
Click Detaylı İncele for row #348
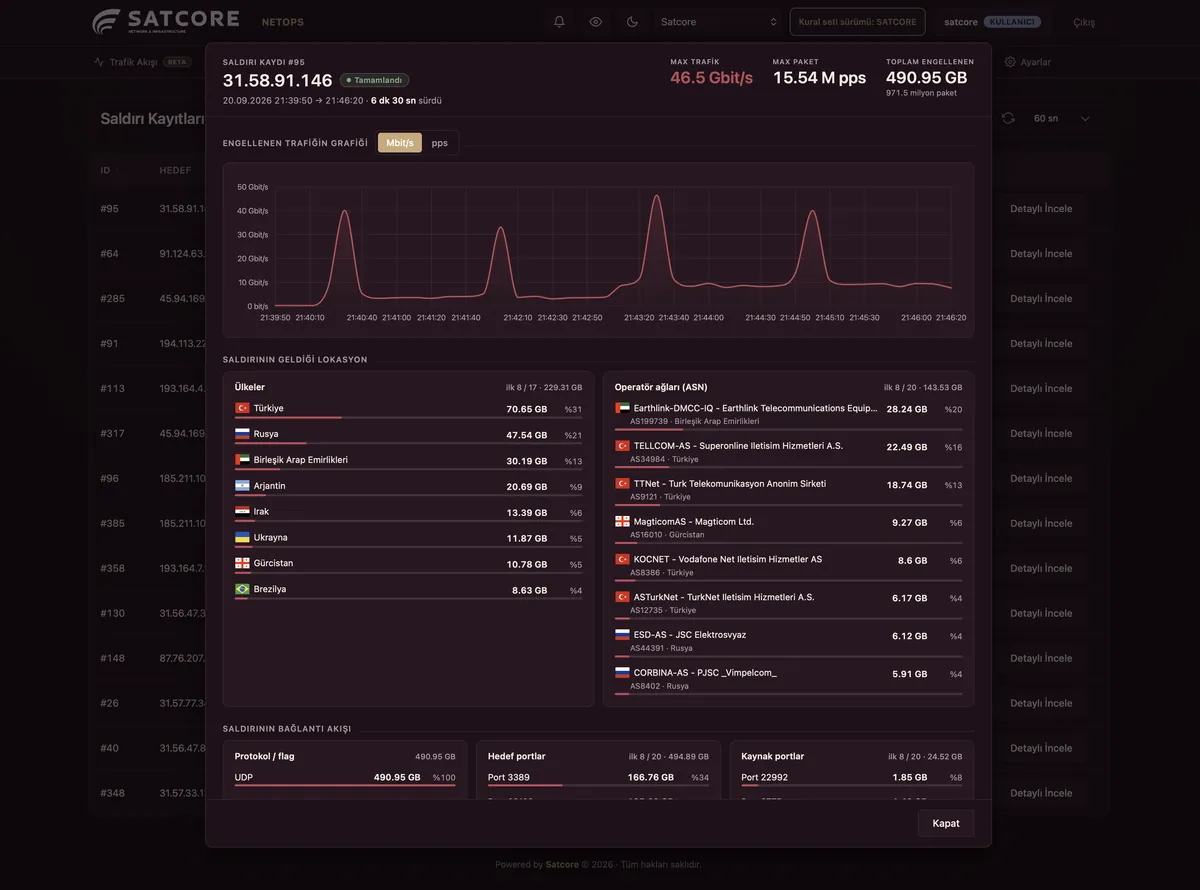click(1041, 793)
